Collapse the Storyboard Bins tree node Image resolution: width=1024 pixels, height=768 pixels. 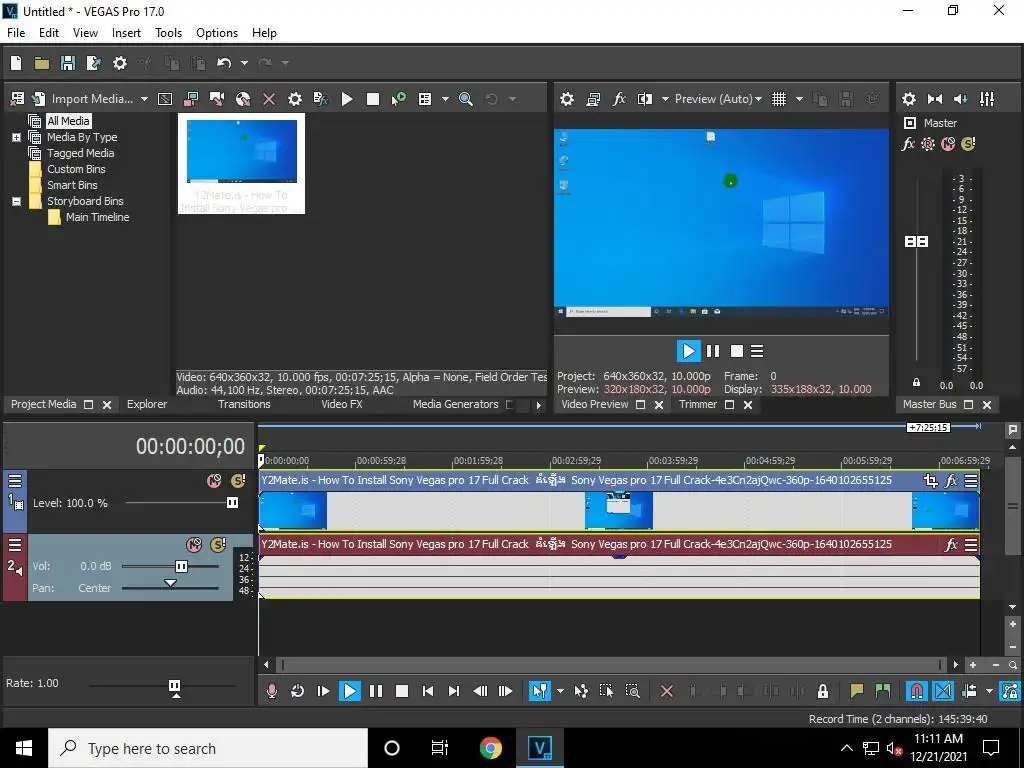[x=16, y=201]
